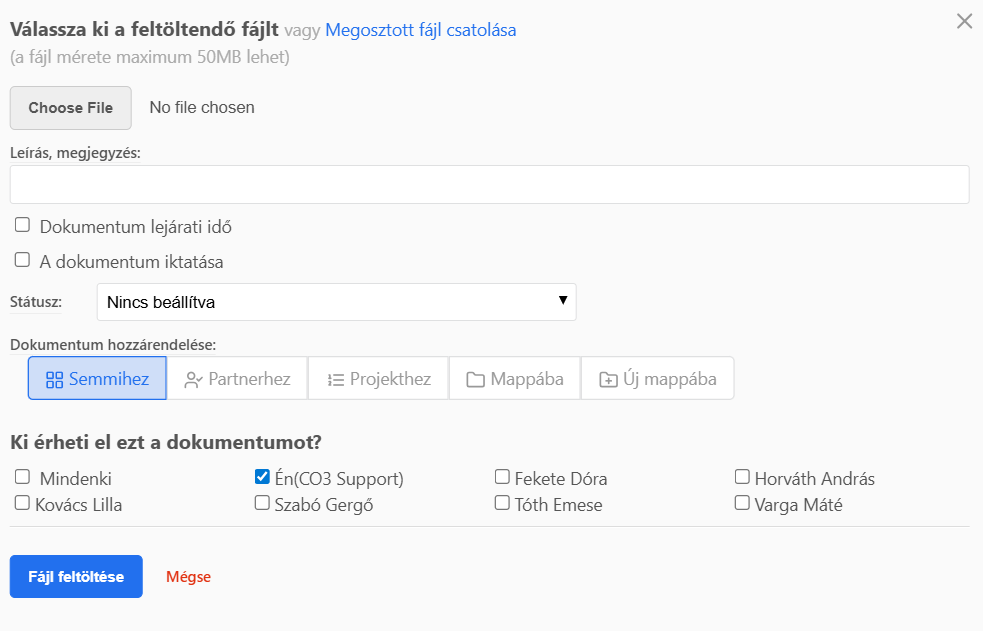Switch to the Projekthez tab
Viewport: 983px width, 631px height.
tap(378, 379)
